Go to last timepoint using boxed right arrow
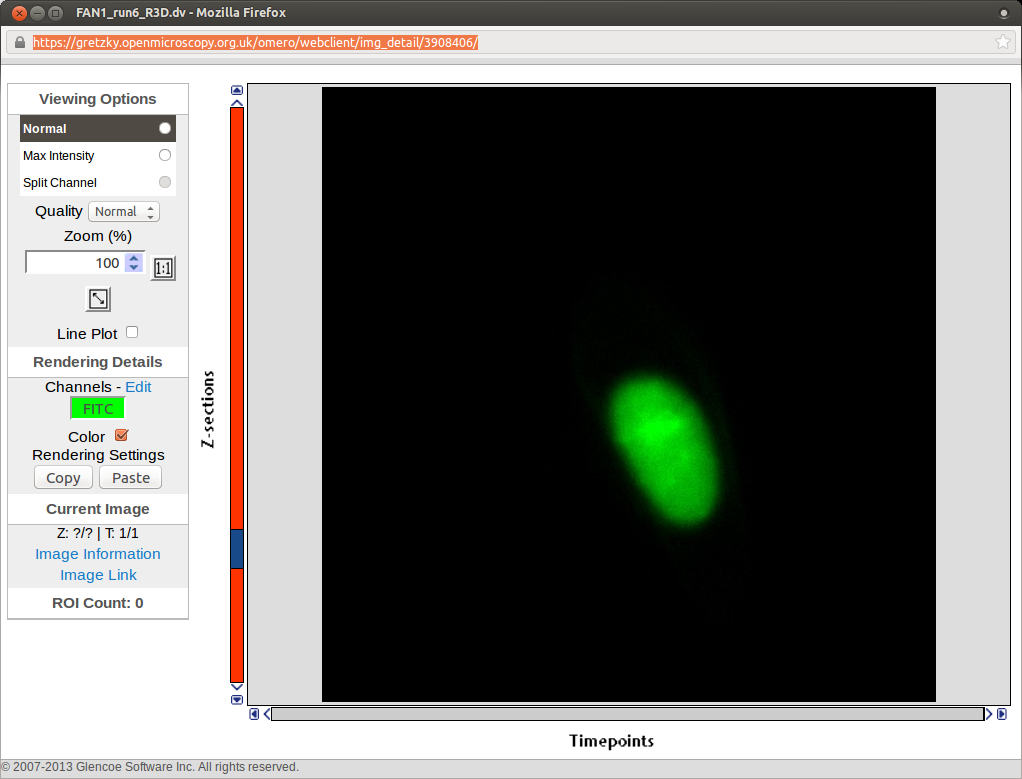 point(1001,714)
